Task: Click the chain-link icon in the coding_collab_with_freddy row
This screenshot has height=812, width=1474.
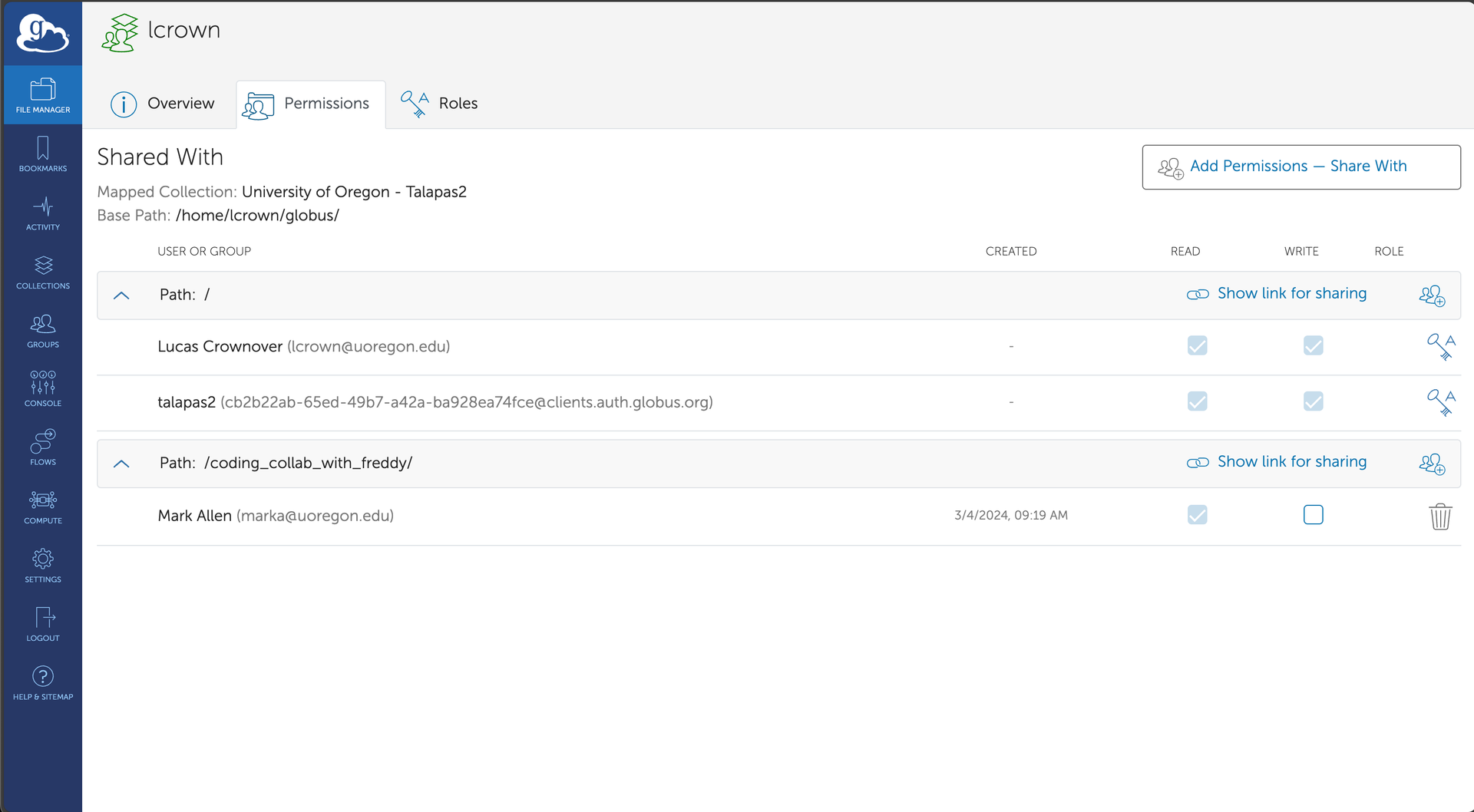Action: (1198, 463)
